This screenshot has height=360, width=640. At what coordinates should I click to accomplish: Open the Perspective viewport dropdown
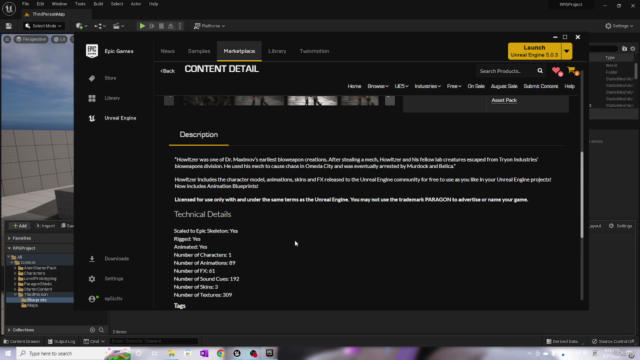click(31, 39)
